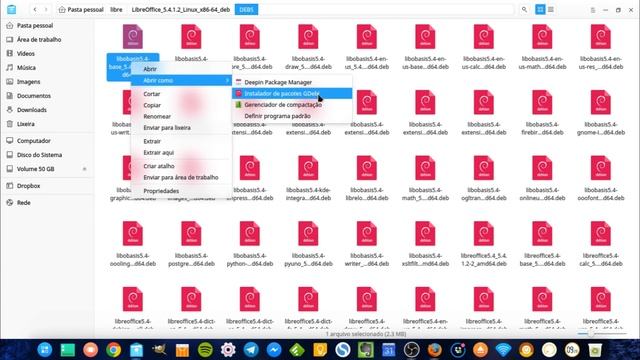Open the Deepin launcher in dock
Viewport: 640px width, 360px height.
[44, 350]
